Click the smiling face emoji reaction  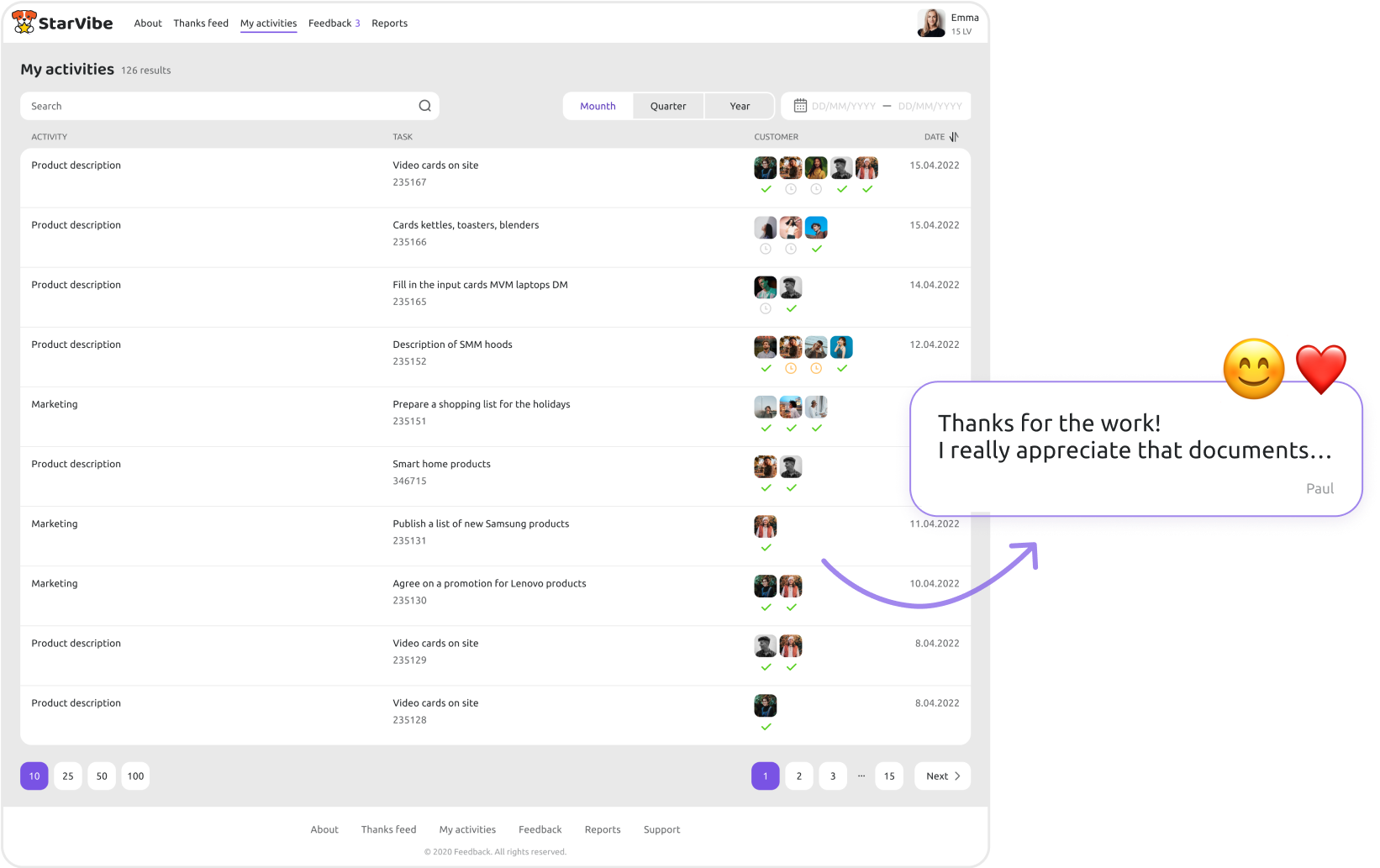[x=1253, y=369]
